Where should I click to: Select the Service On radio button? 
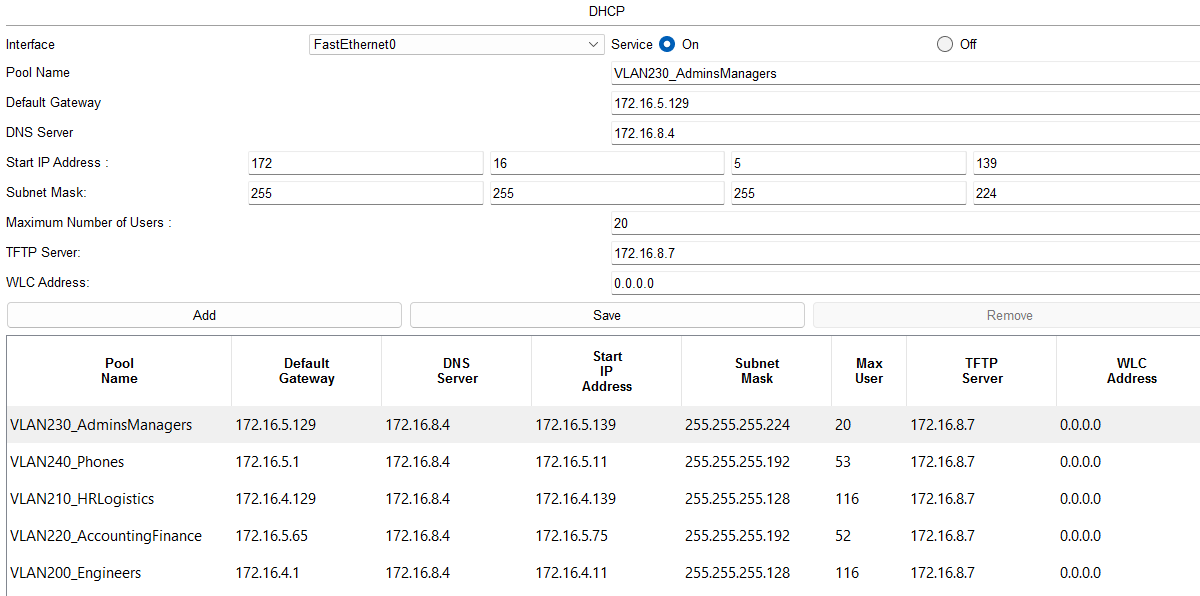tap(667, 44)
